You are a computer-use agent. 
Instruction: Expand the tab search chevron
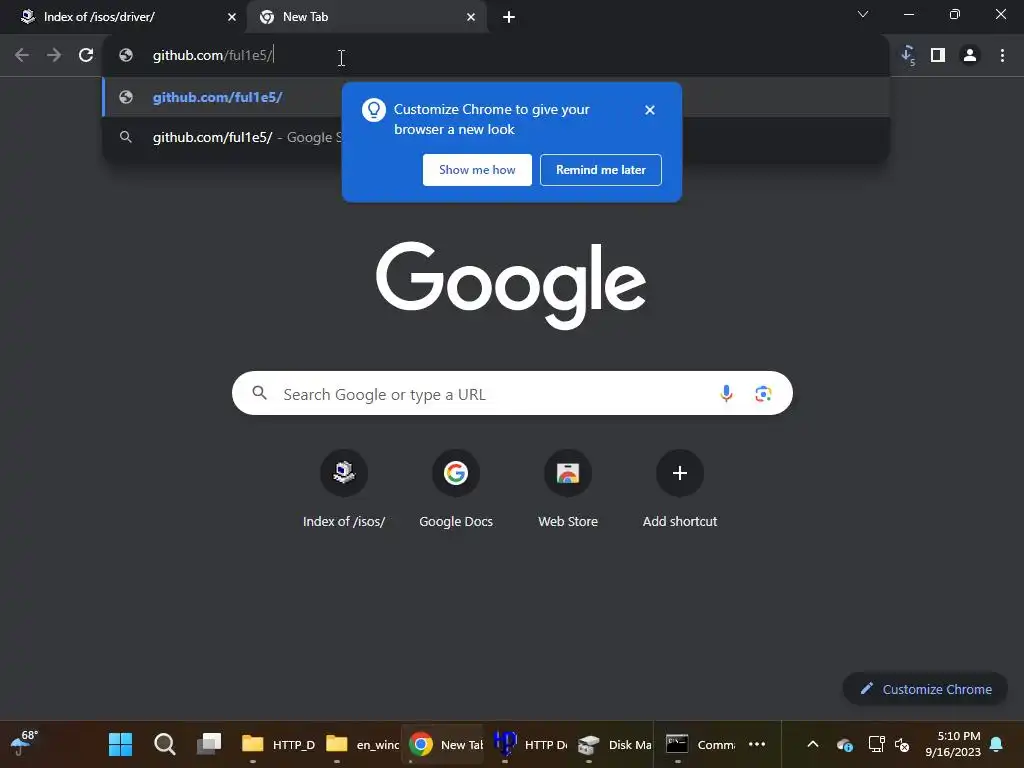tap(863, 14)
